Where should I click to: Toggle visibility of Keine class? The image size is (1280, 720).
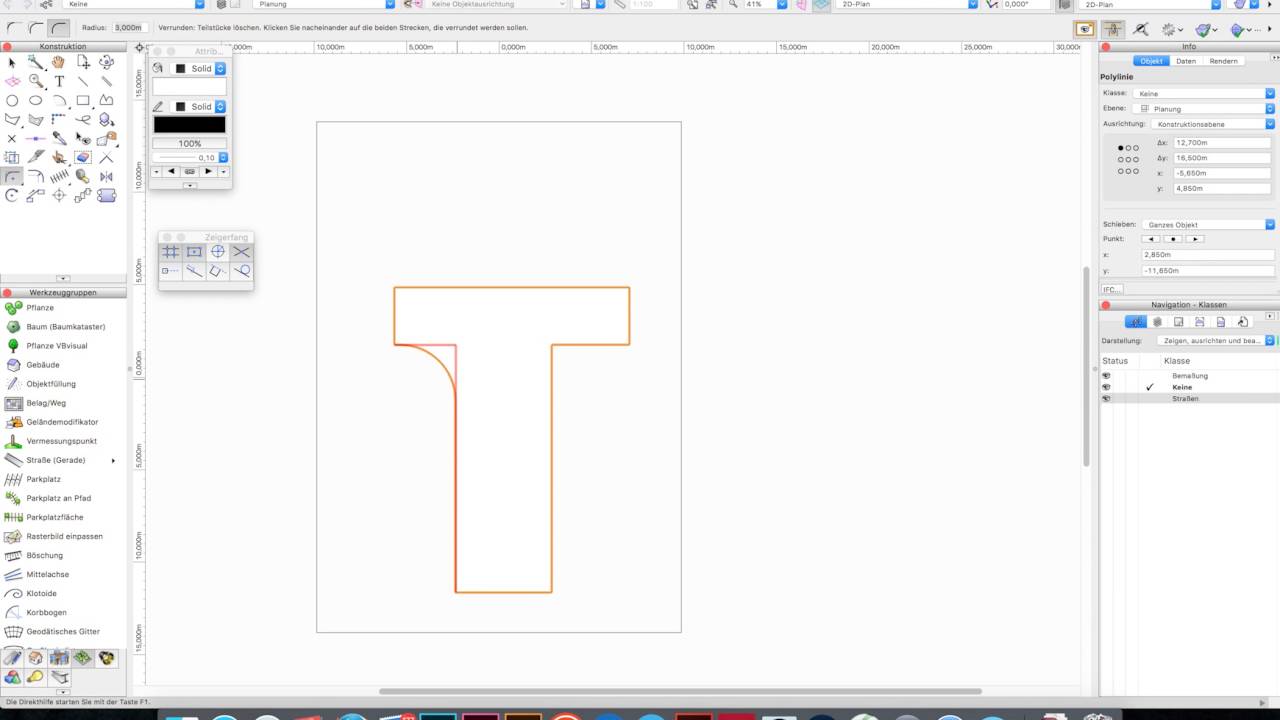pyautogui.click(x=1106, y=387)
